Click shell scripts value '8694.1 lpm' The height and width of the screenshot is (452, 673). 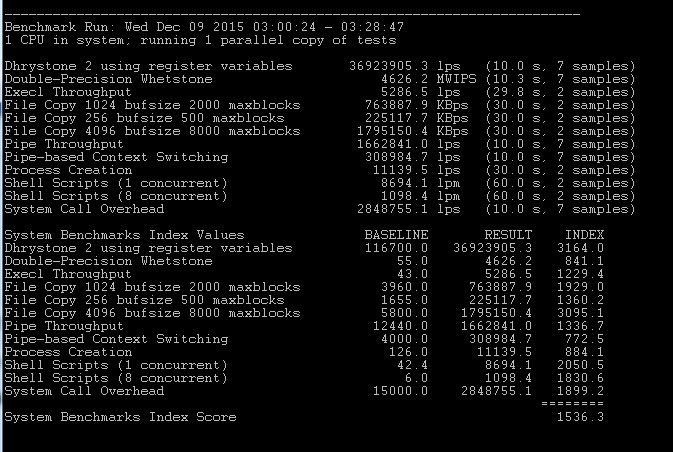tap(421, 183)
